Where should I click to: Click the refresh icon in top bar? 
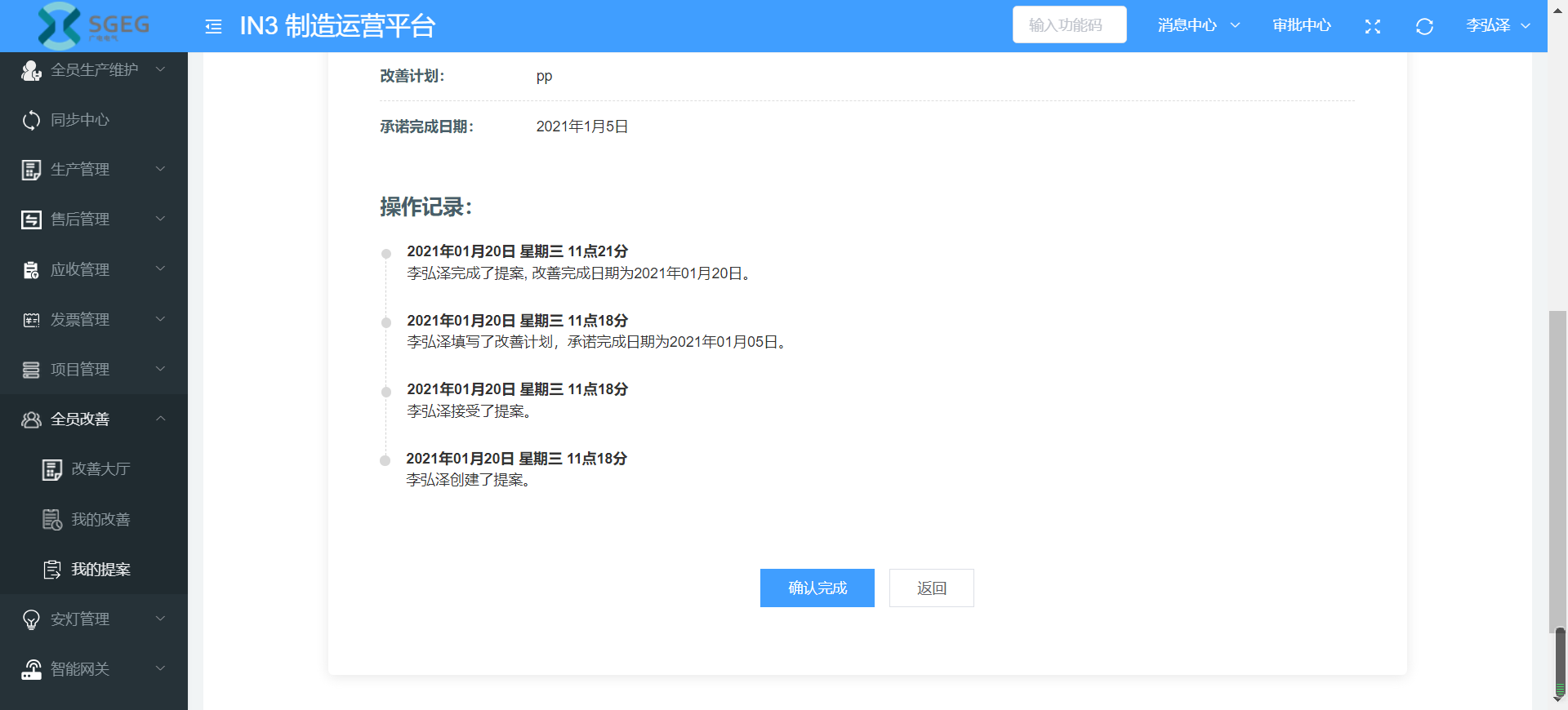[x=1424, y=26]
